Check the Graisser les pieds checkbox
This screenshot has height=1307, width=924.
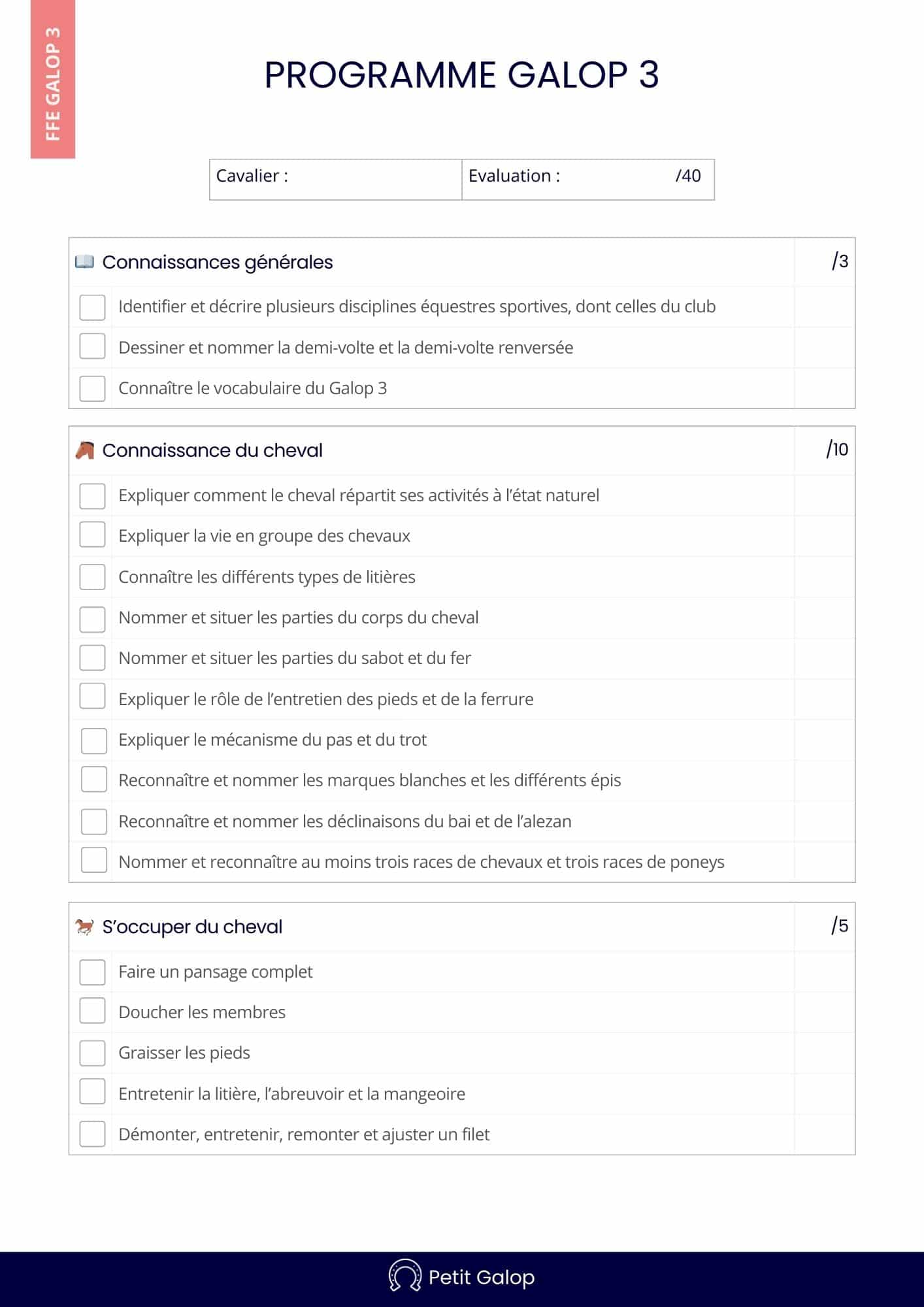click(x=92, y=1053)
